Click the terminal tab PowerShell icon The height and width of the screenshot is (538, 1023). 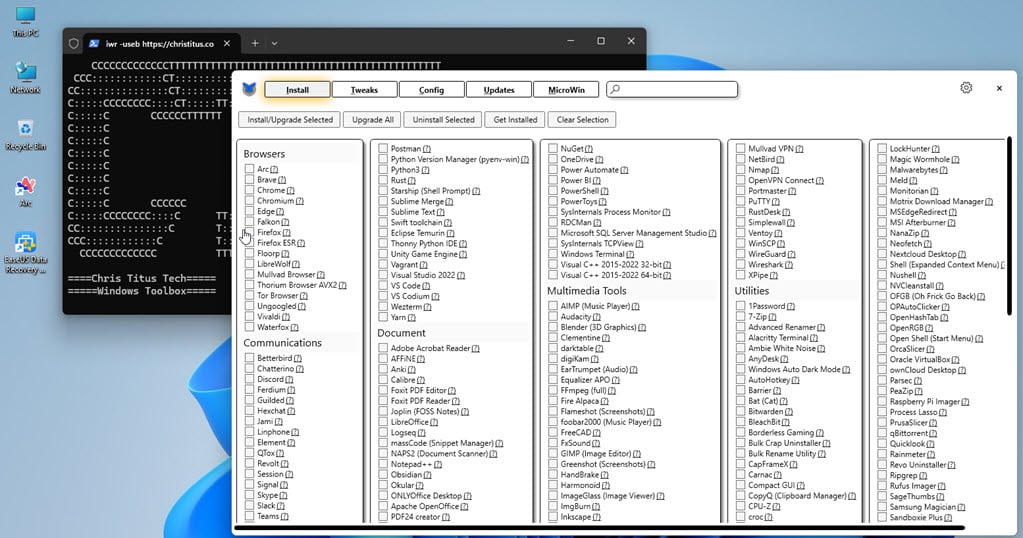pyautogui.click(x=95, y=44)
